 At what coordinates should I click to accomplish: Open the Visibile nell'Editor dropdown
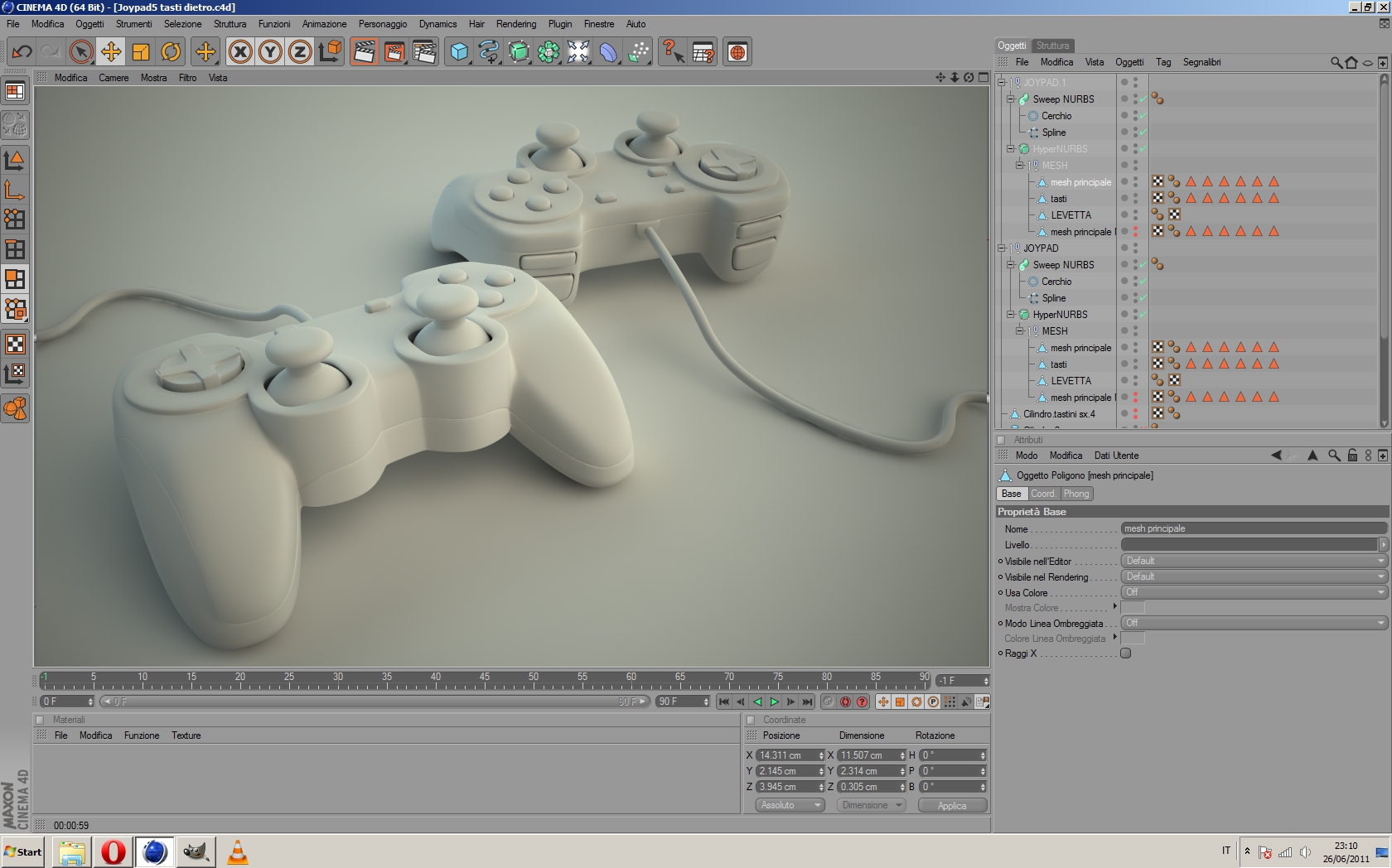click(x=1254, y=561)
